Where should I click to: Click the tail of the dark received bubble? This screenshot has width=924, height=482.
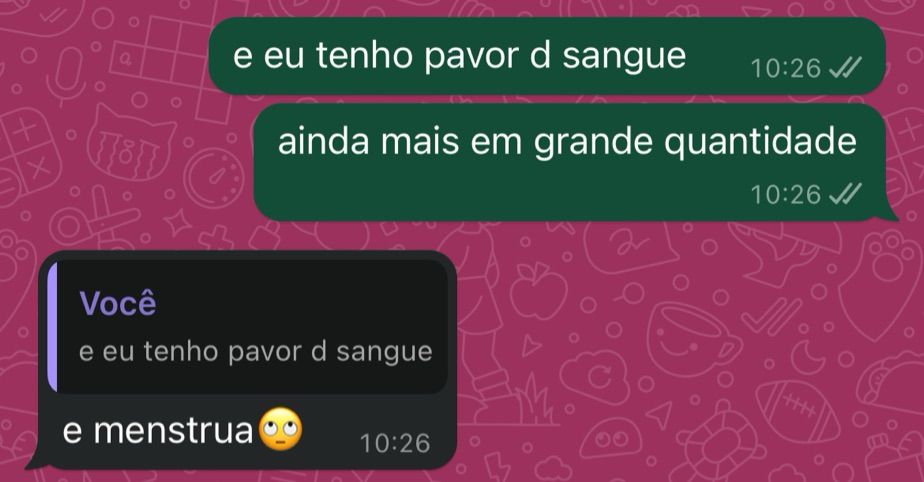pyautogui.click(x=34, y=462)
